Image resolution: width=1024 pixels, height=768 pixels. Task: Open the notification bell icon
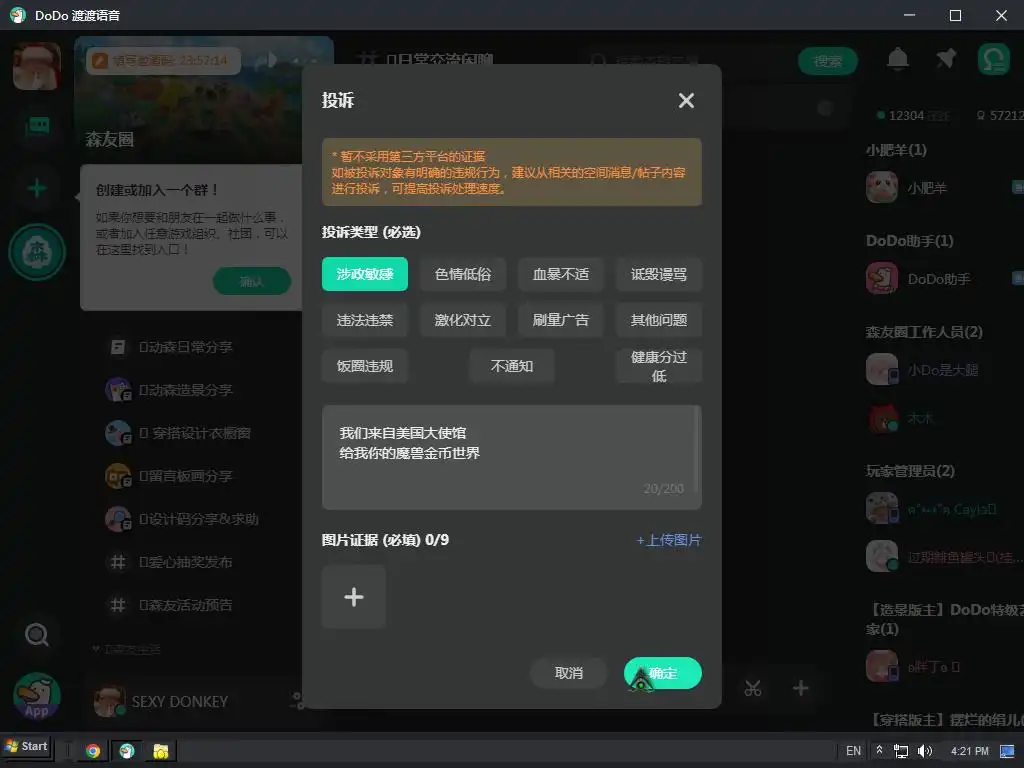pos(897,60)
